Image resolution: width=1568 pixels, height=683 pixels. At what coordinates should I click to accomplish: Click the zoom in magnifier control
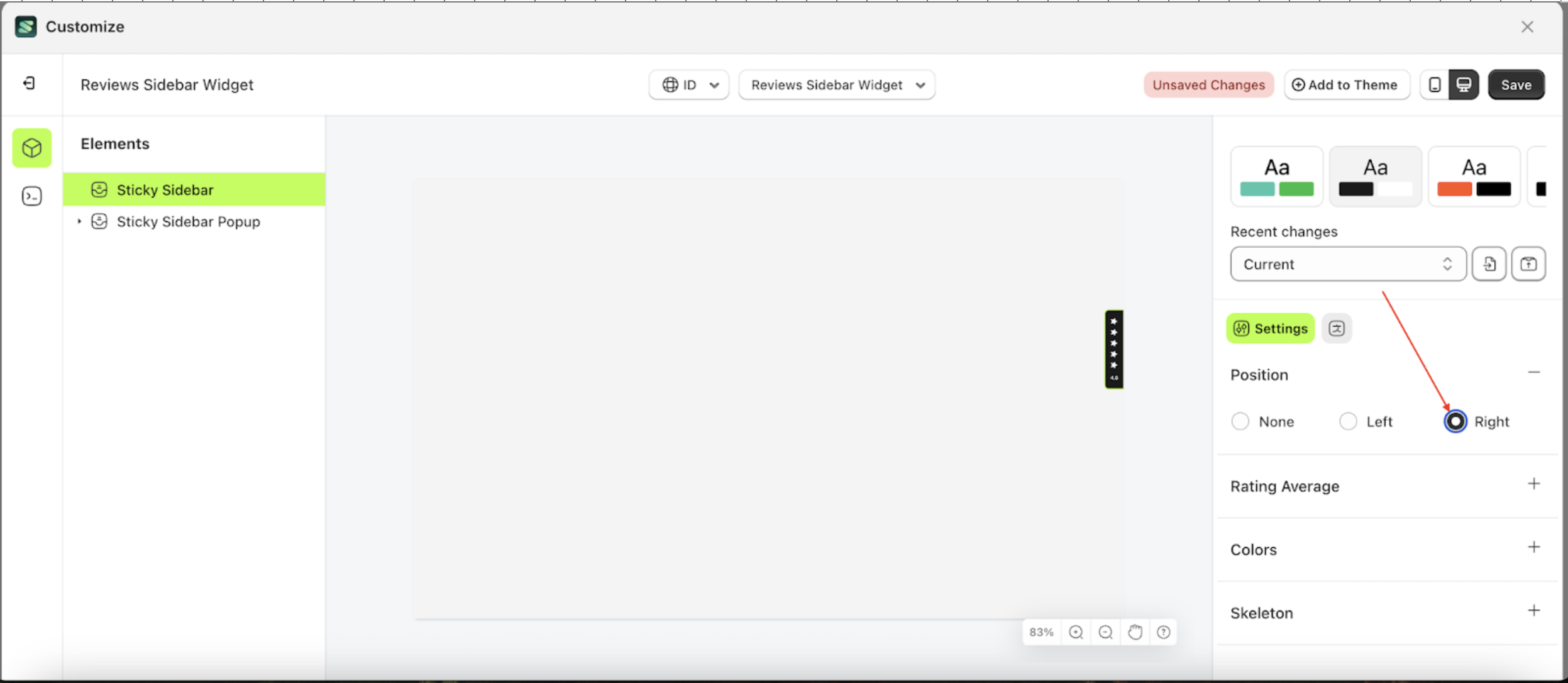[1076, 632]
